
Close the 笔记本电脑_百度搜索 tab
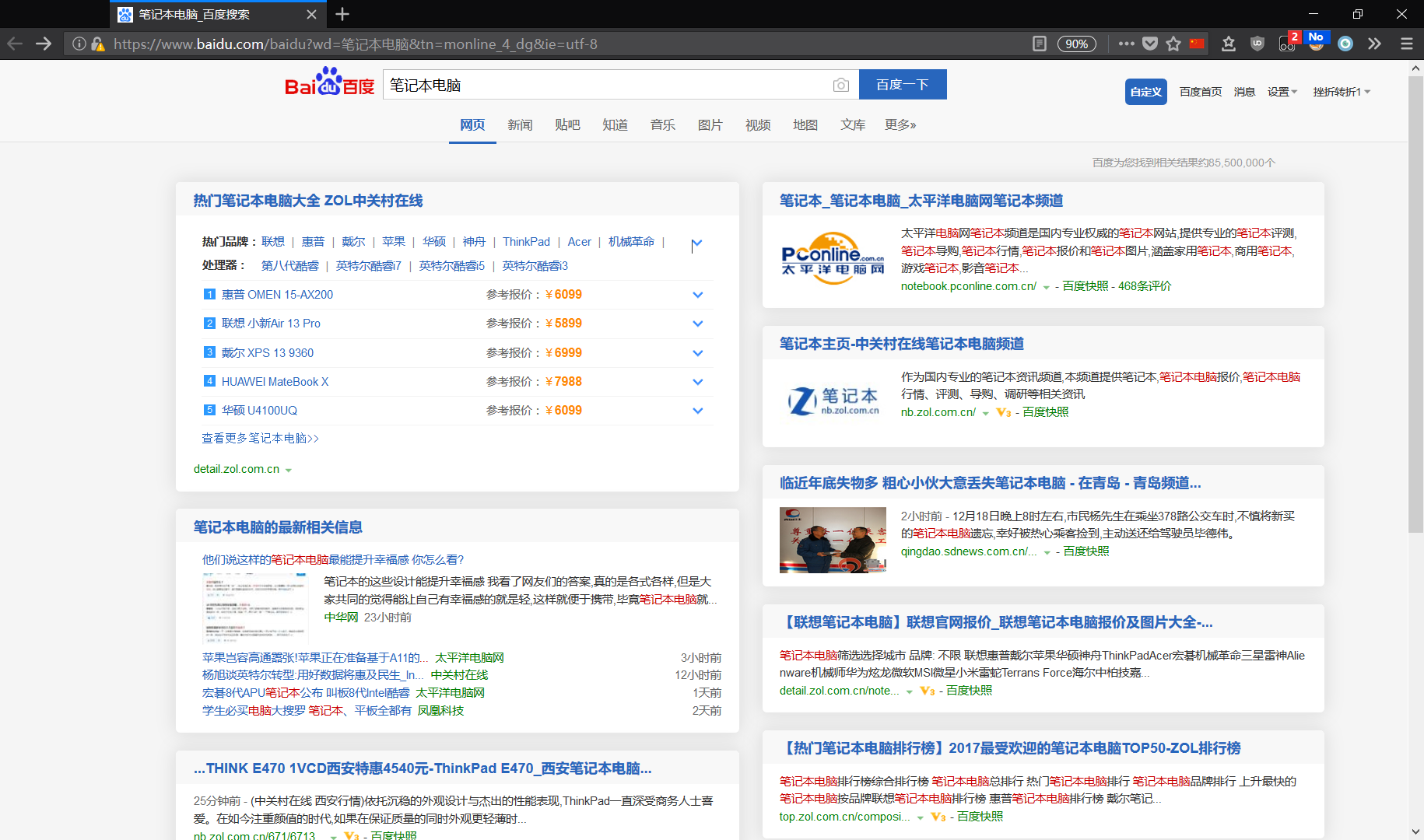[x=311, y=14]
